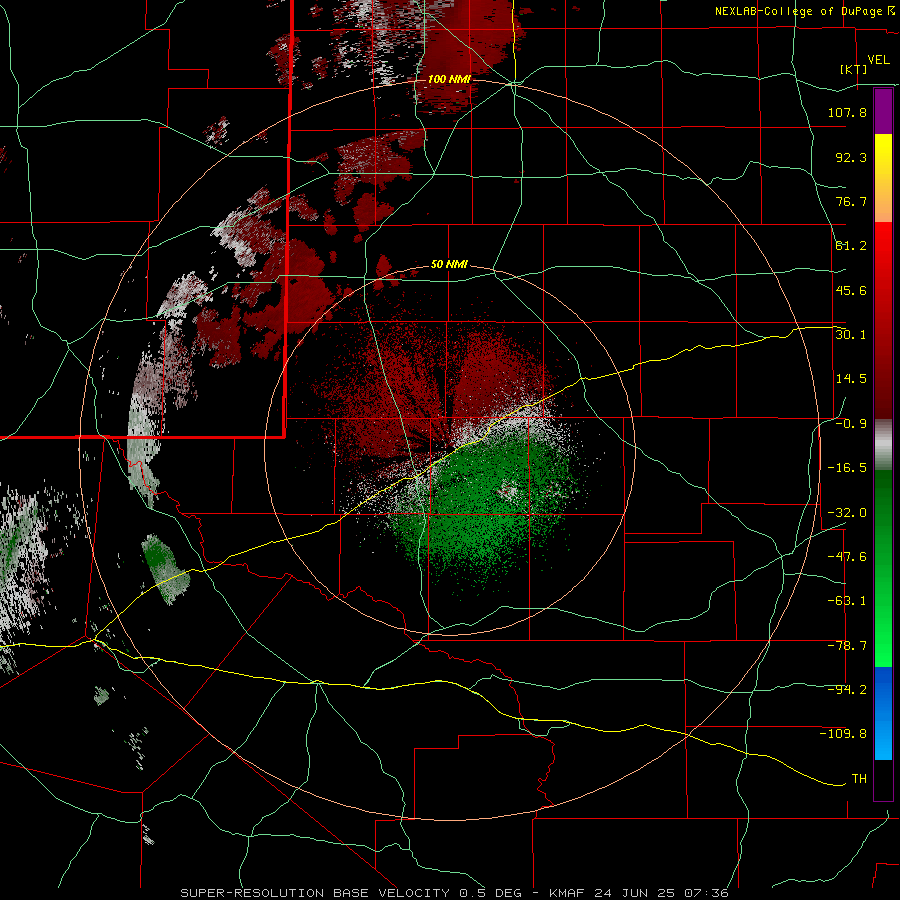Click the -94.2 velocity label
The height and width of the screenshot is (900, 900).
(847, 689)
